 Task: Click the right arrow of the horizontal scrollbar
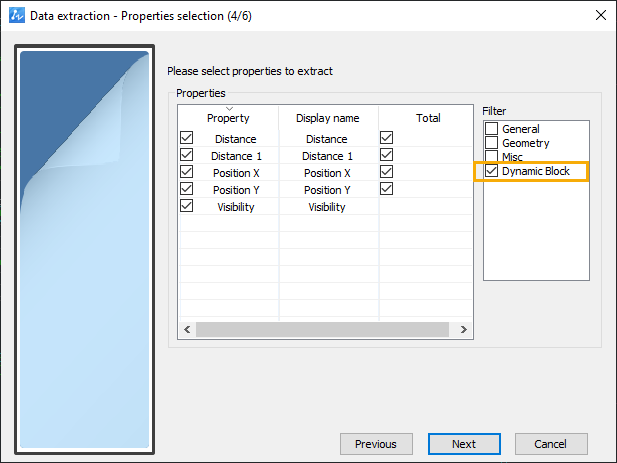(464, 329)
